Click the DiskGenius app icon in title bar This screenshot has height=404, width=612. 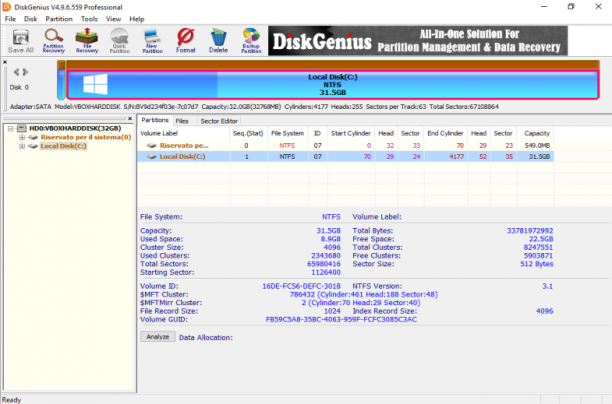click(7, 7)
